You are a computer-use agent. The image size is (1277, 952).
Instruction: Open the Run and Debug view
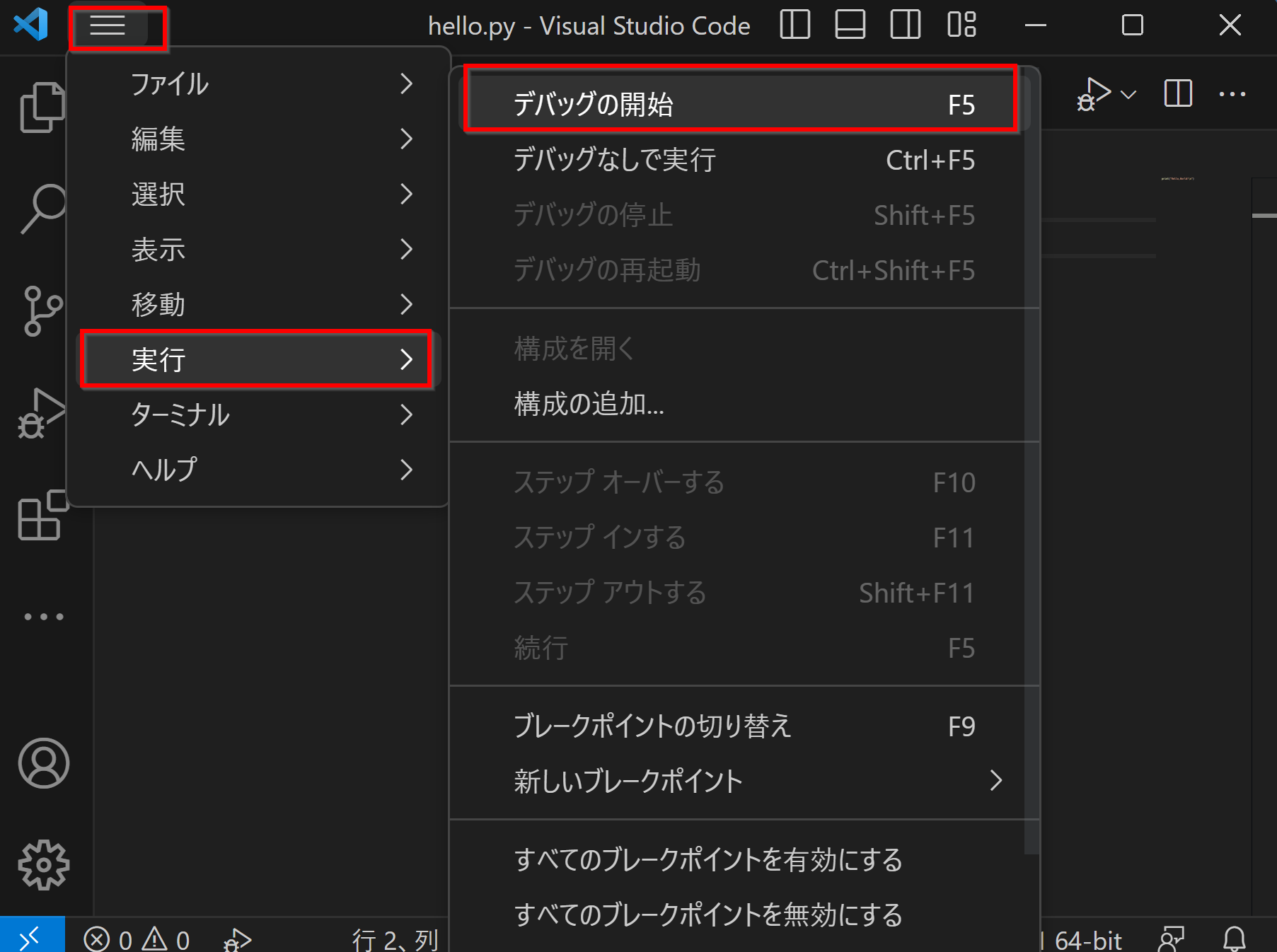click(x=41, y=414)
